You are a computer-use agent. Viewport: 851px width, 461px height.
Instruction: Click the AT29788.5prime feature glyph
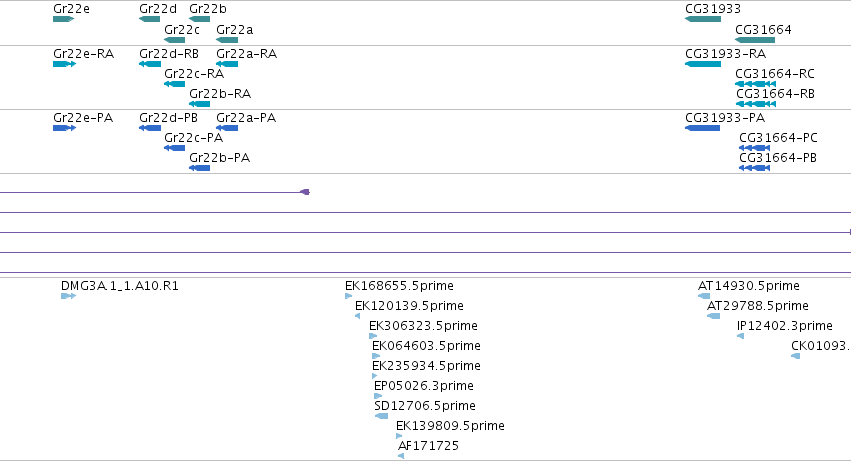tap(713, 316)
